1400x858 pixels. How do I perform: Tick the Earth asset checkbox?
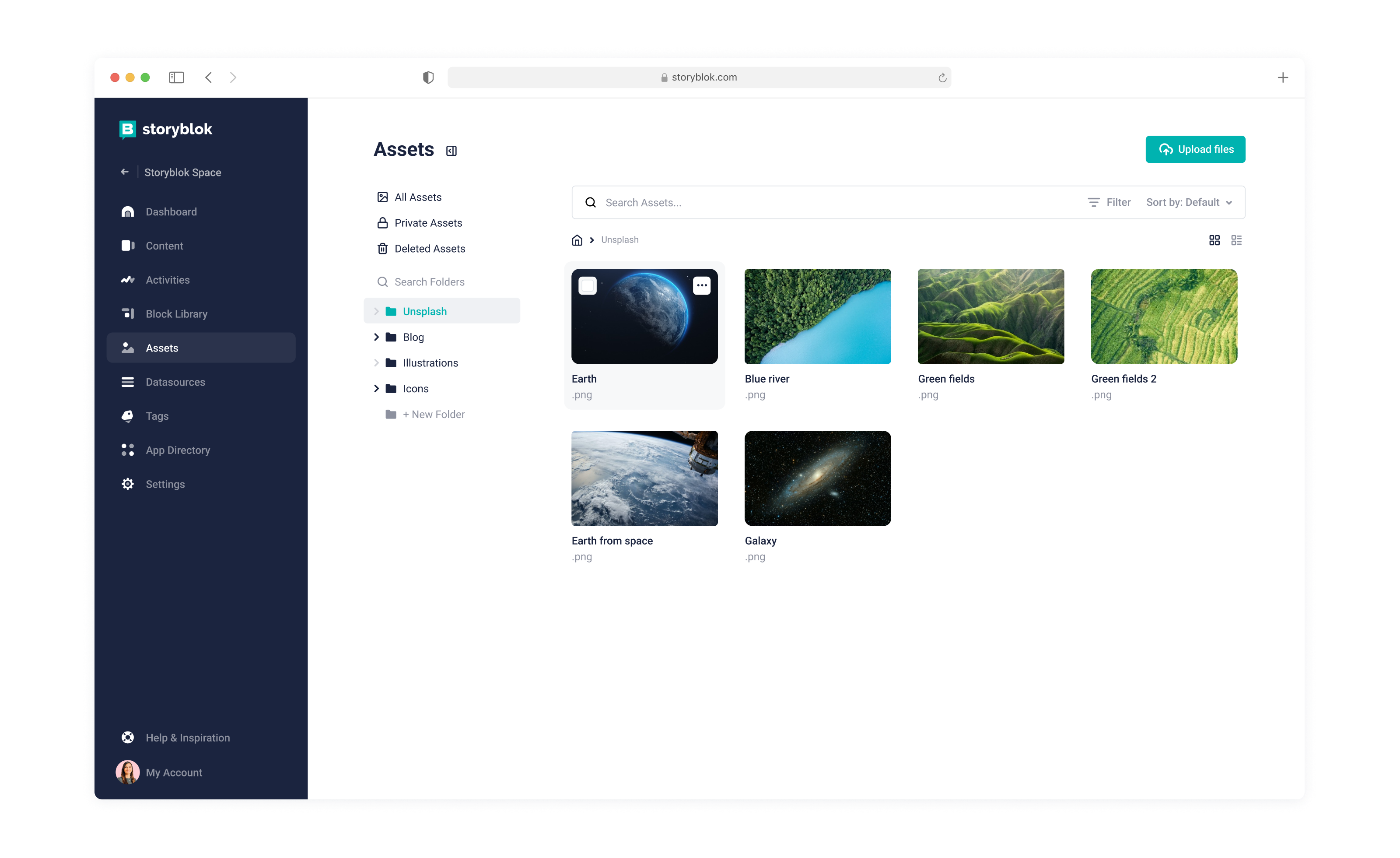(588, 285)
